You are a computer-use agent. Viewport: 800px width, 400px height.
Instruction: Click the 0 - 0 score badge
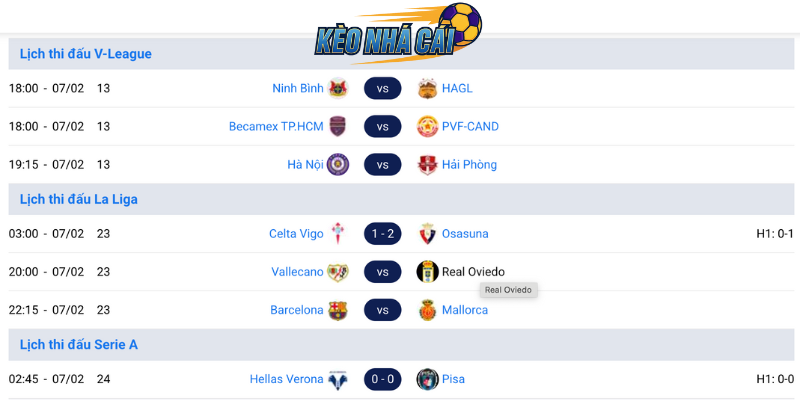tap(383, 380)
